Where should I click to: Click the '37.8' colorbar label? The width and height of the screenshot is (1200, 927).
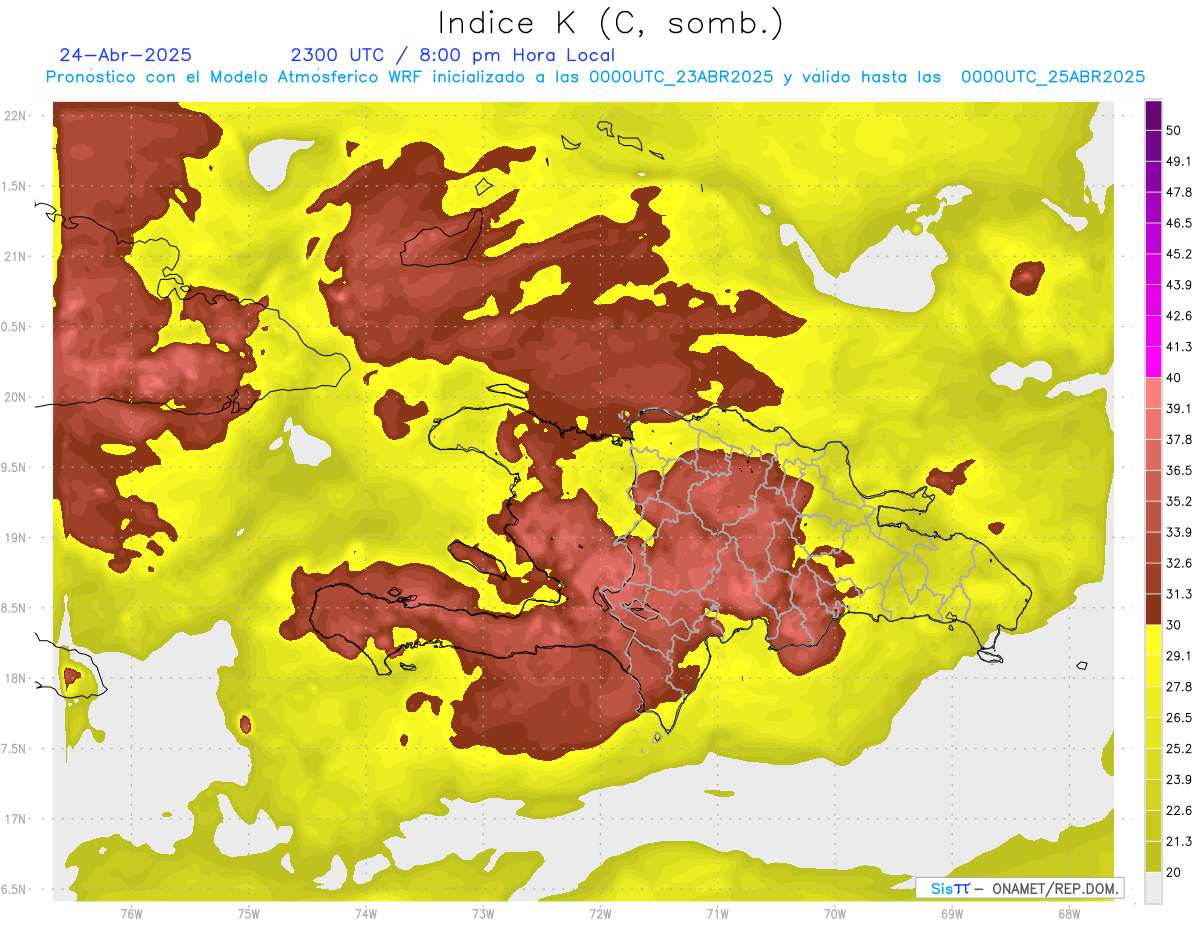(1179, 439)
